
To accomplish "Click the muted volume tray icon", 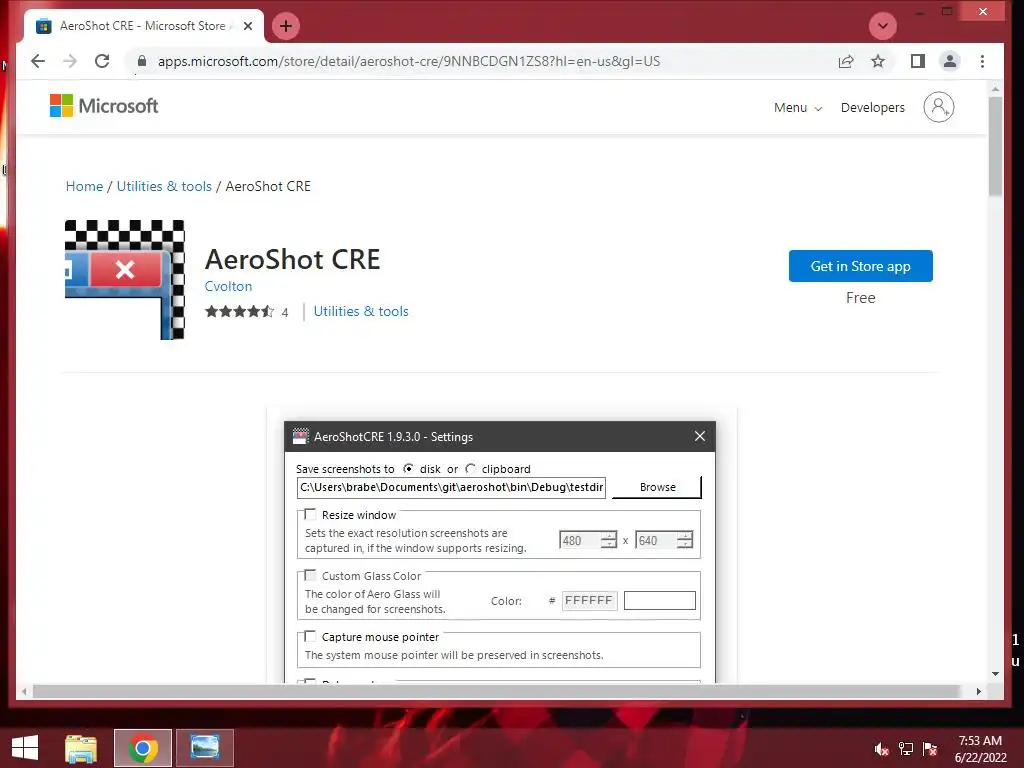I will click(882, 749).
